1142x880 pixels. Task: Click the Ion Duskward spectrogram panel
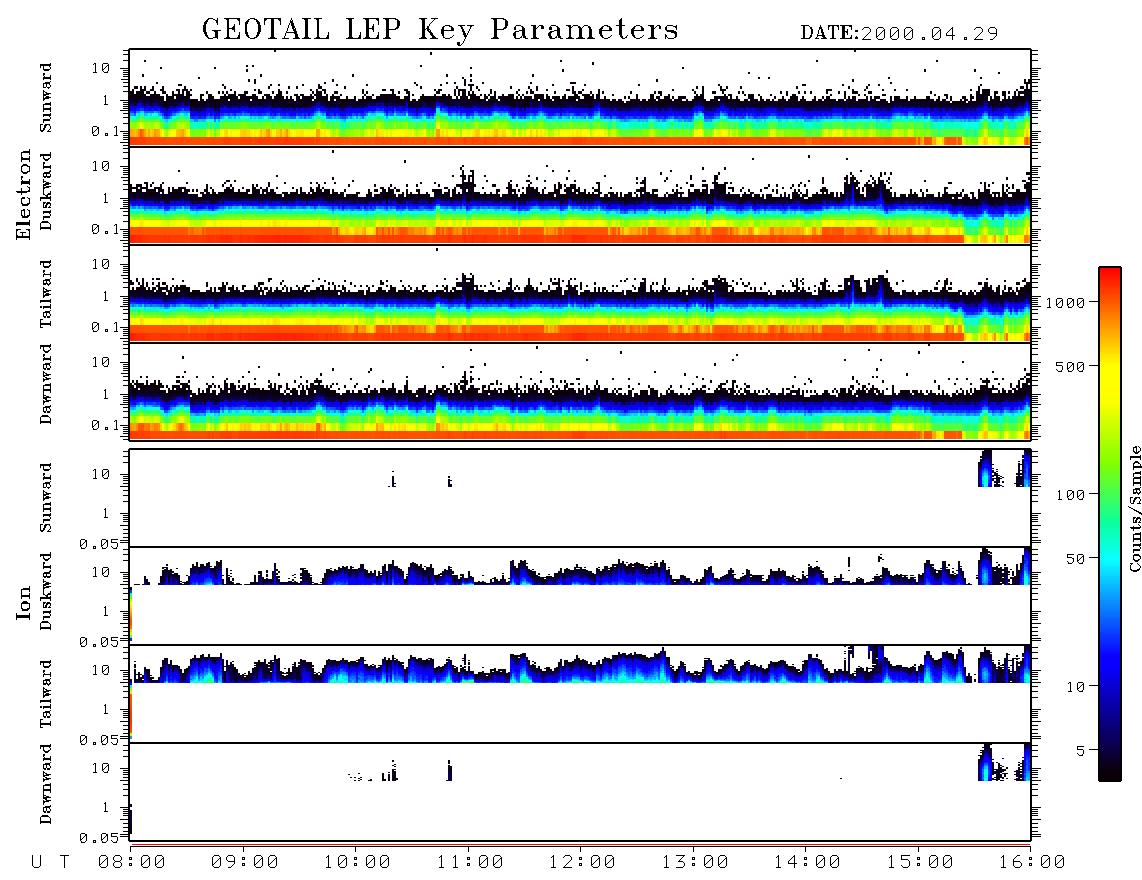click(580, 595)
